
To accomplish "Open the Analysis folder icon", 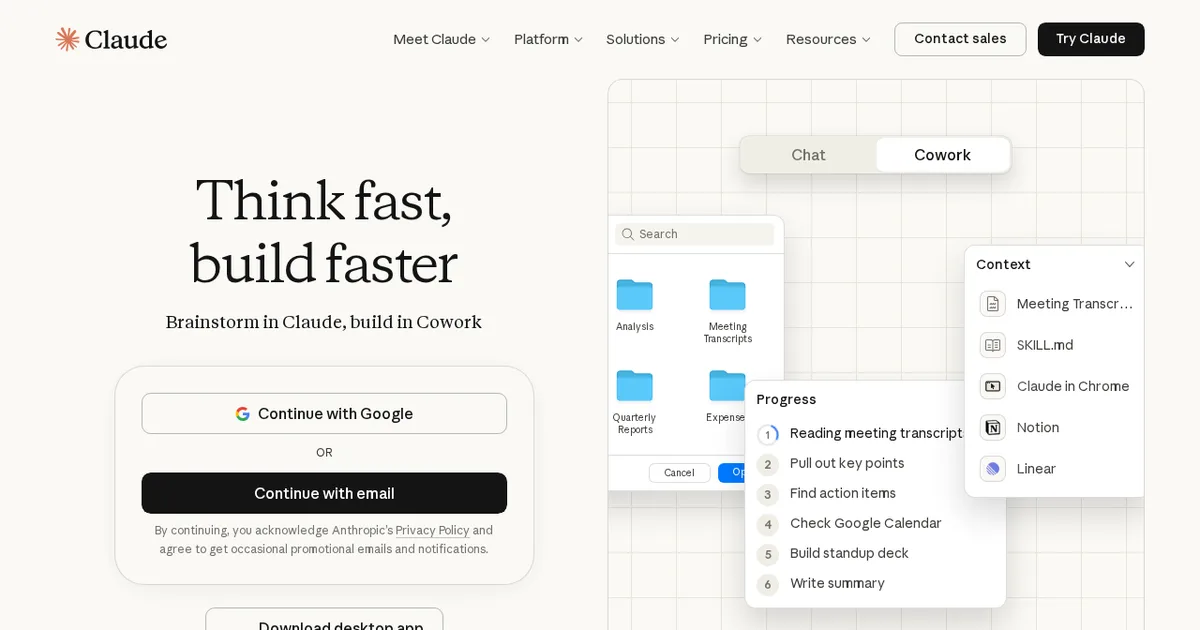I will 635,295.
